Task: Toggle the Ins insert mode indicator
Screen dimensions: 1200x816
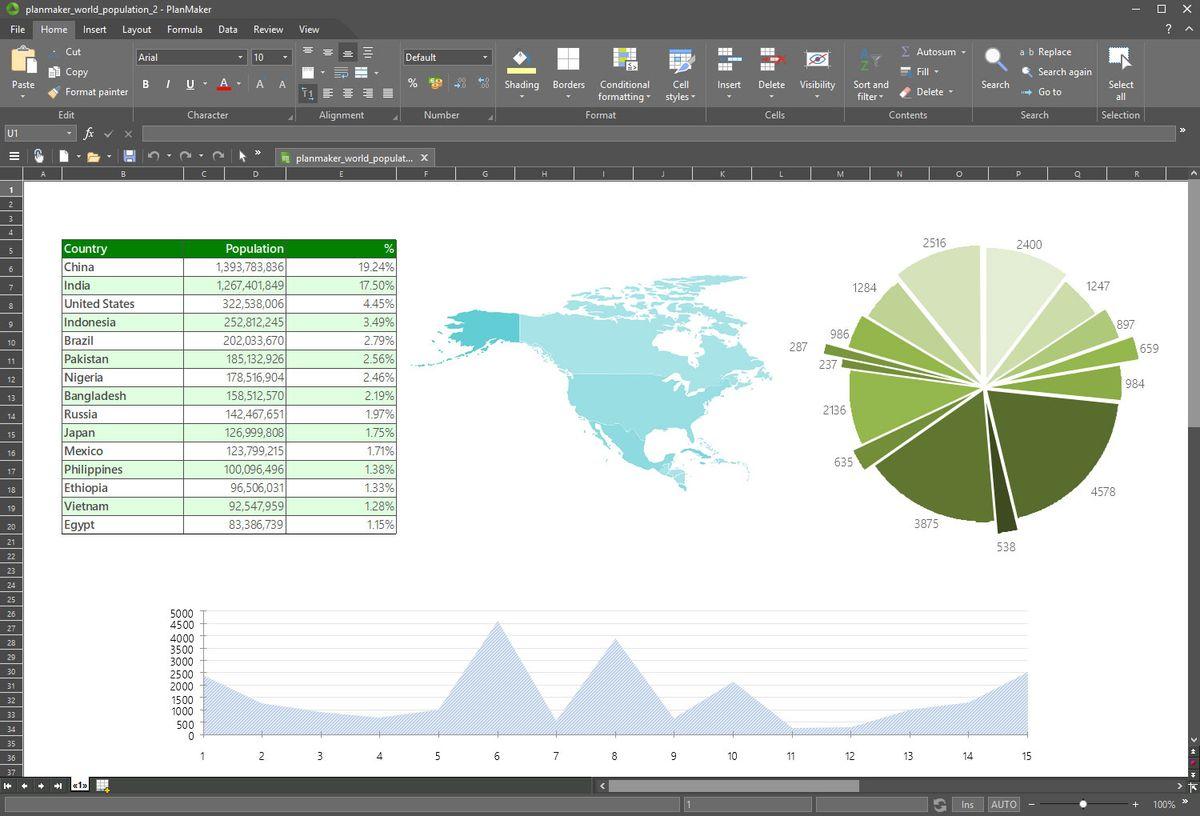Action: (967, 804)
